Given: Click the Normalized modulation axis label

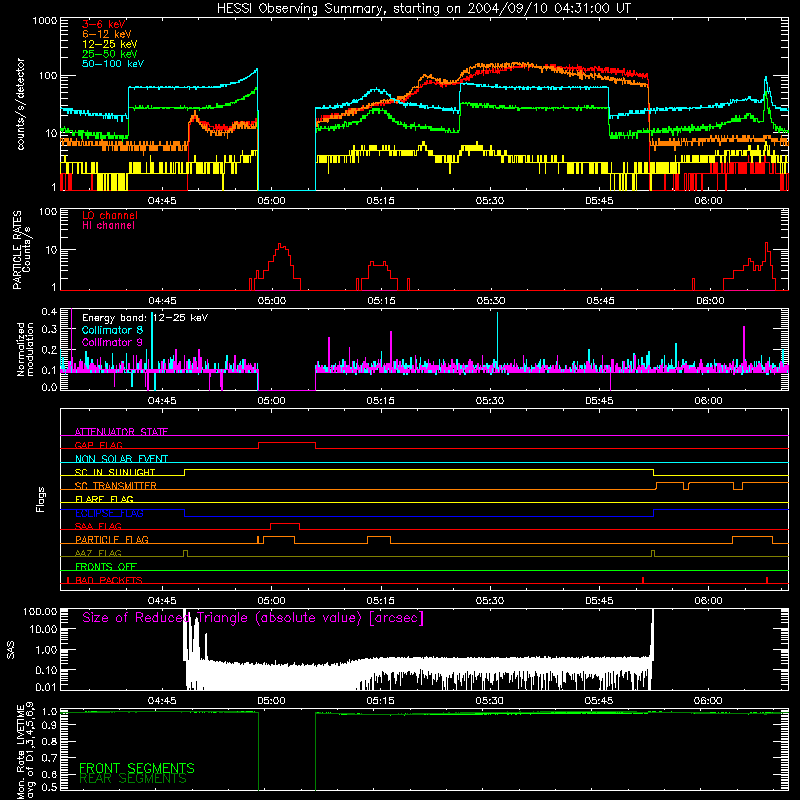Looking at the screenshot, I should (25, 349).
